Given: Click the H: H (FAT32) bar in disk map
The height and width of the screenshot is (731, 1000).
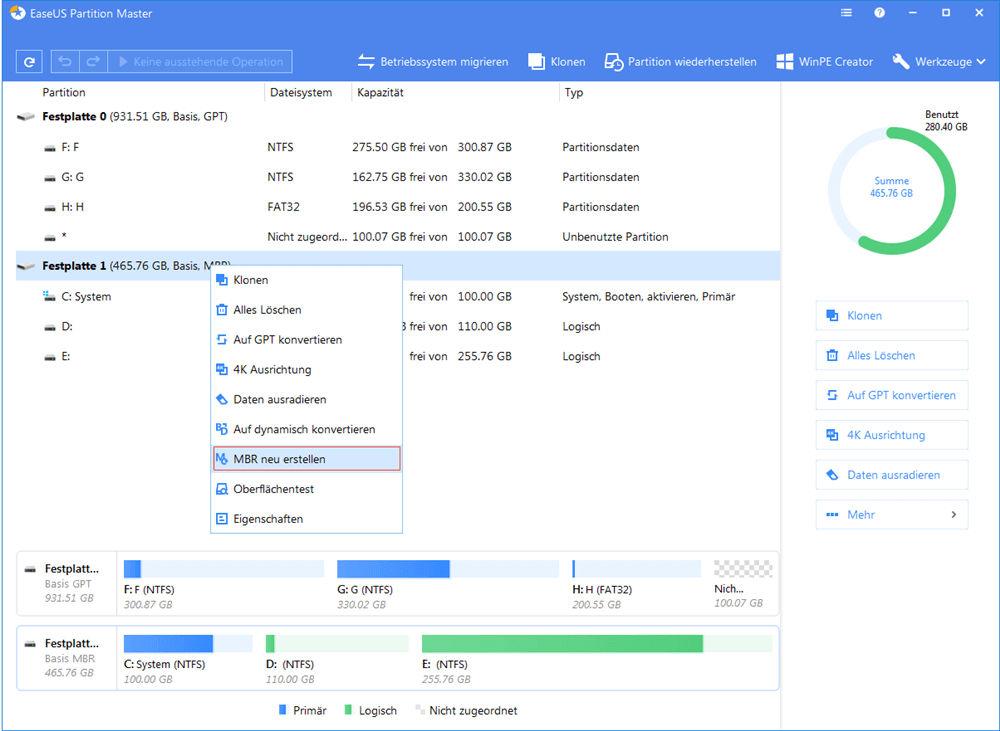Looking at the screenshot, I should click(636, 569).
